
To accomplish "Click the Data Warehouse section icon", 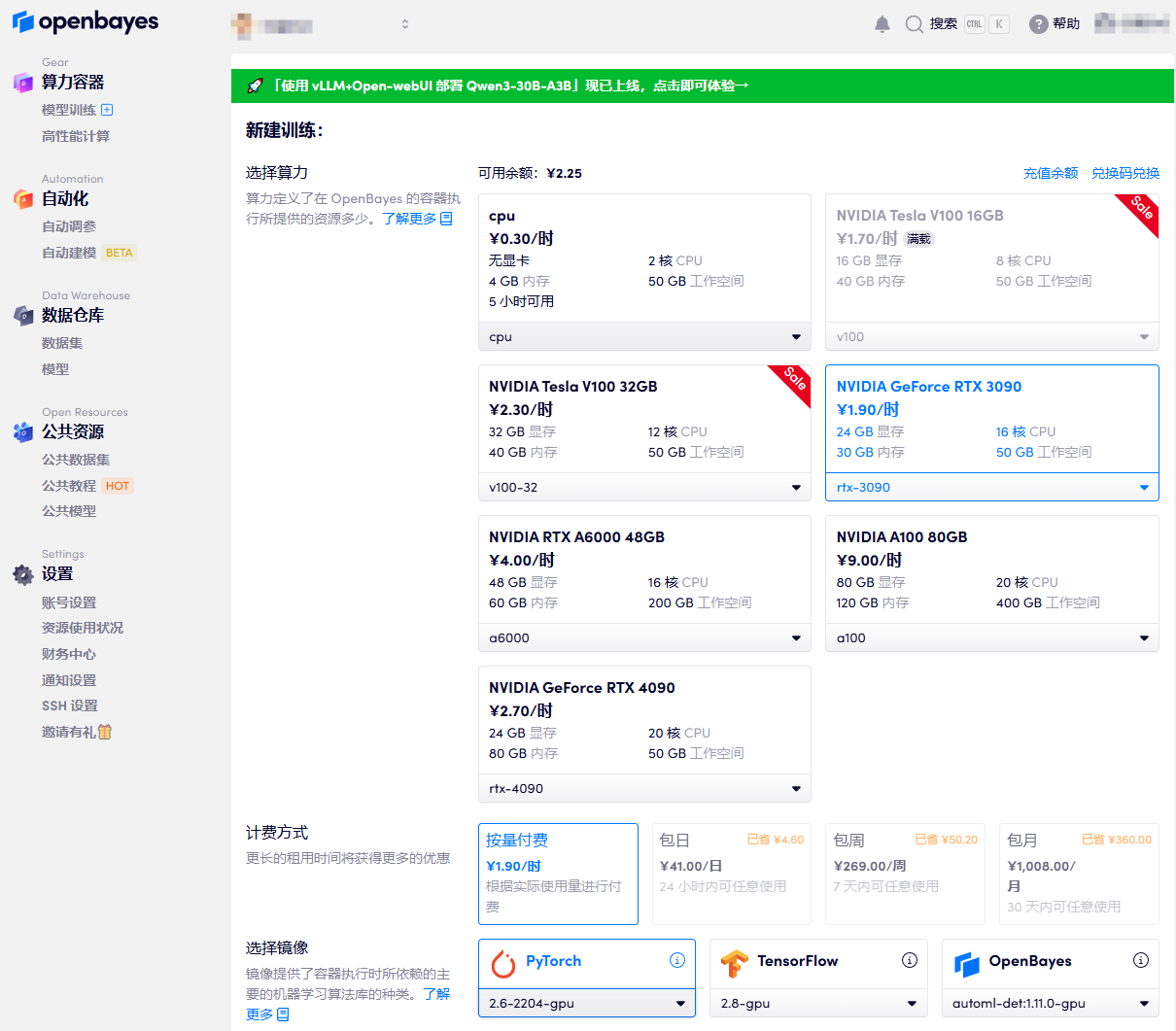I will point(23,316).
